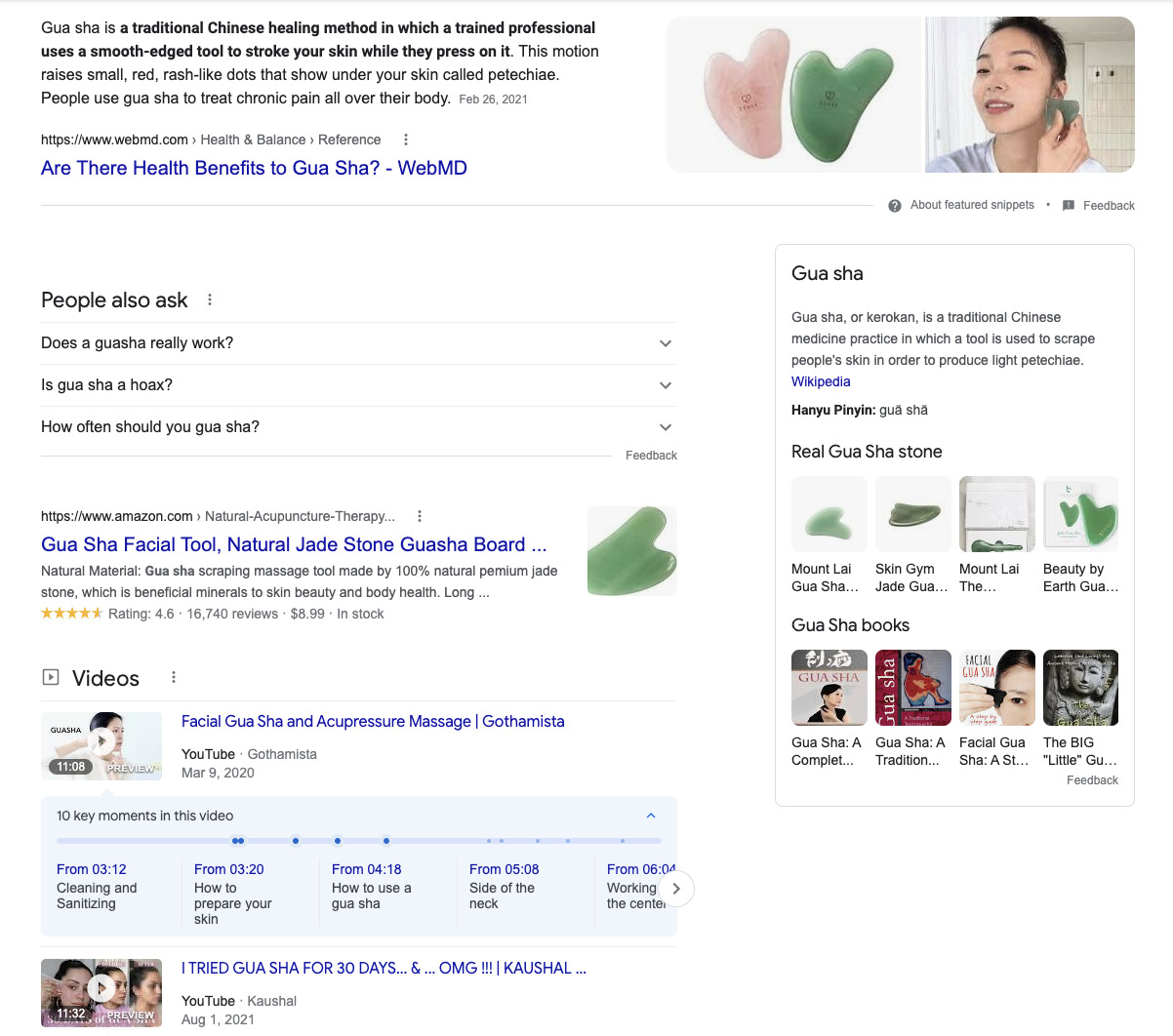Play the Kaushal video thumbnail preview
Image resolution: width=1173 pixels, height=1036 pixels.
pos(101,993)
